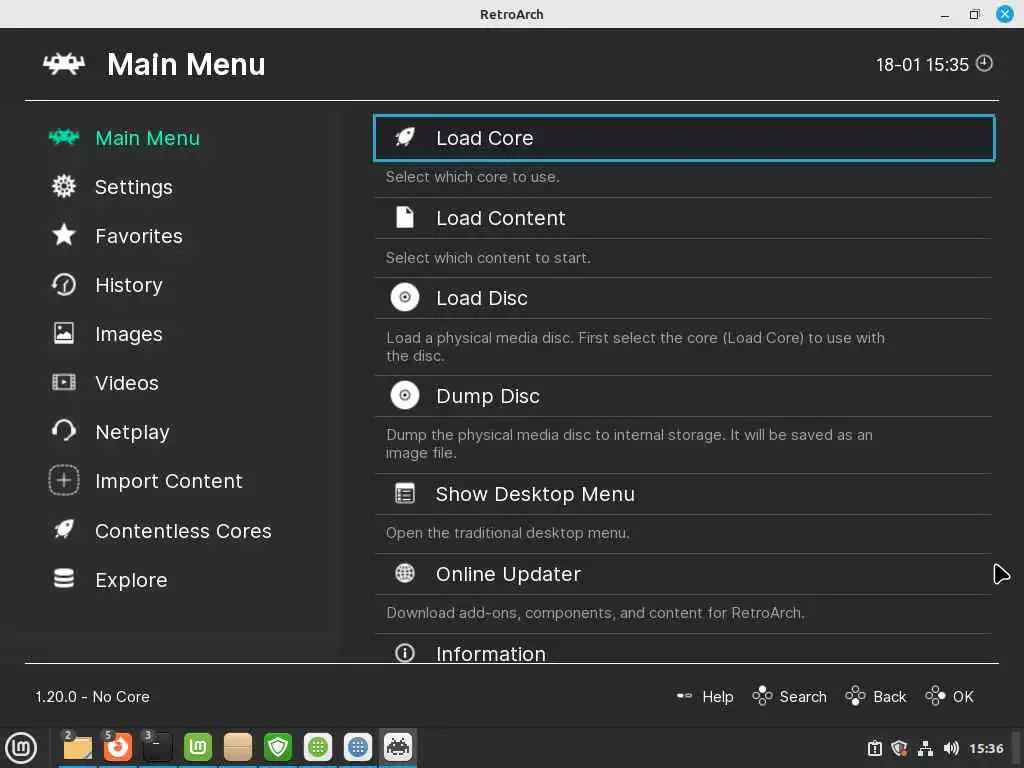Open the Firefox taskbar icon
Screen dimensions: 1024x768
point(118,748)
